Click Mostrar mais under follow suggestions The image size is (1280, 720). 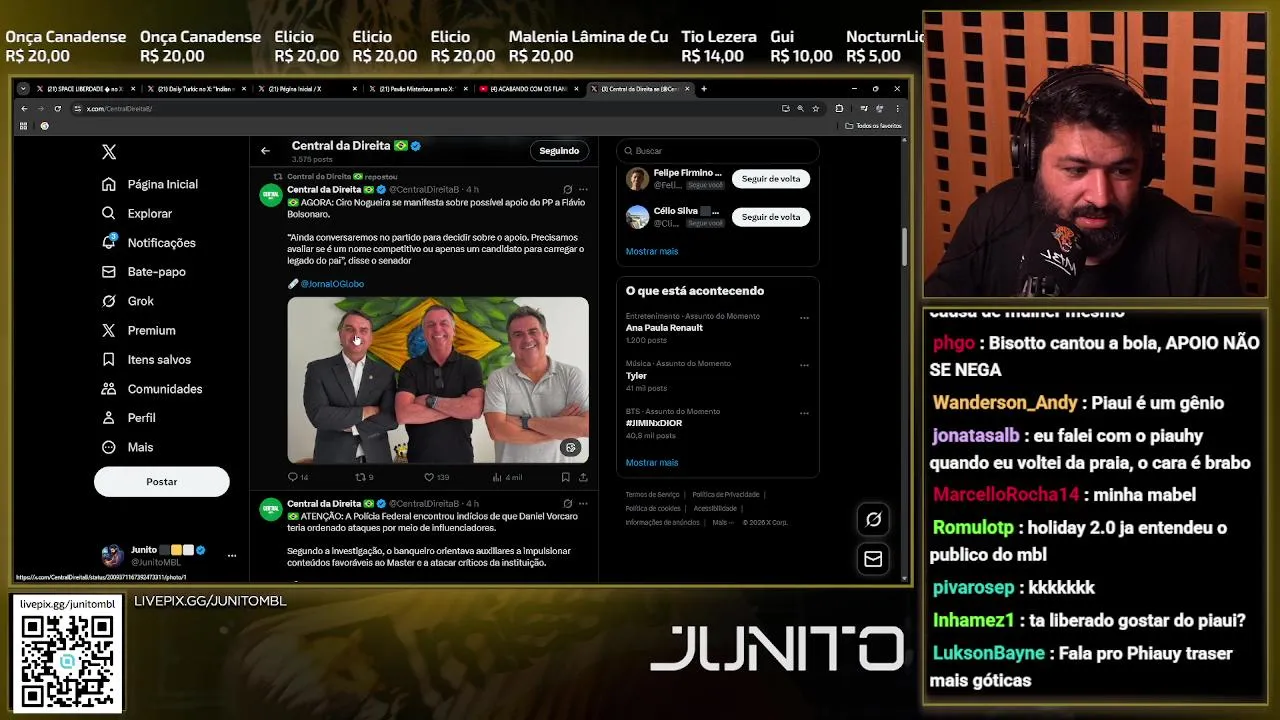tap(652, 251)
